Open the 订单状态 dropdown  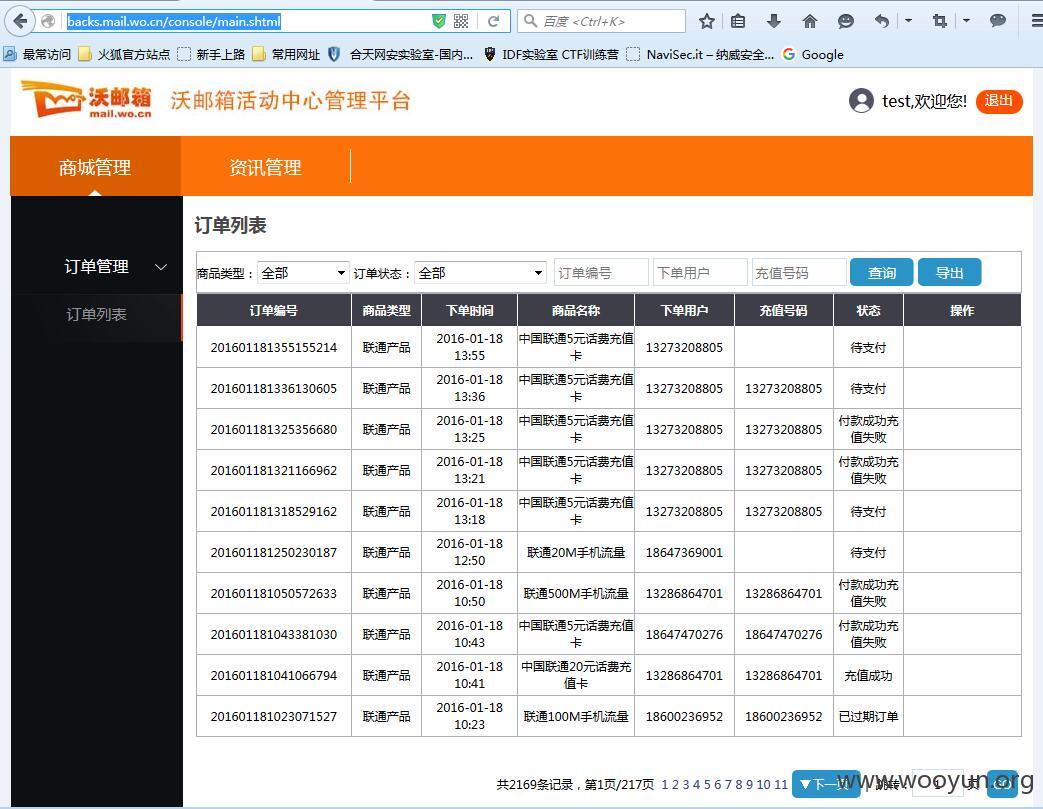[480, 273]
